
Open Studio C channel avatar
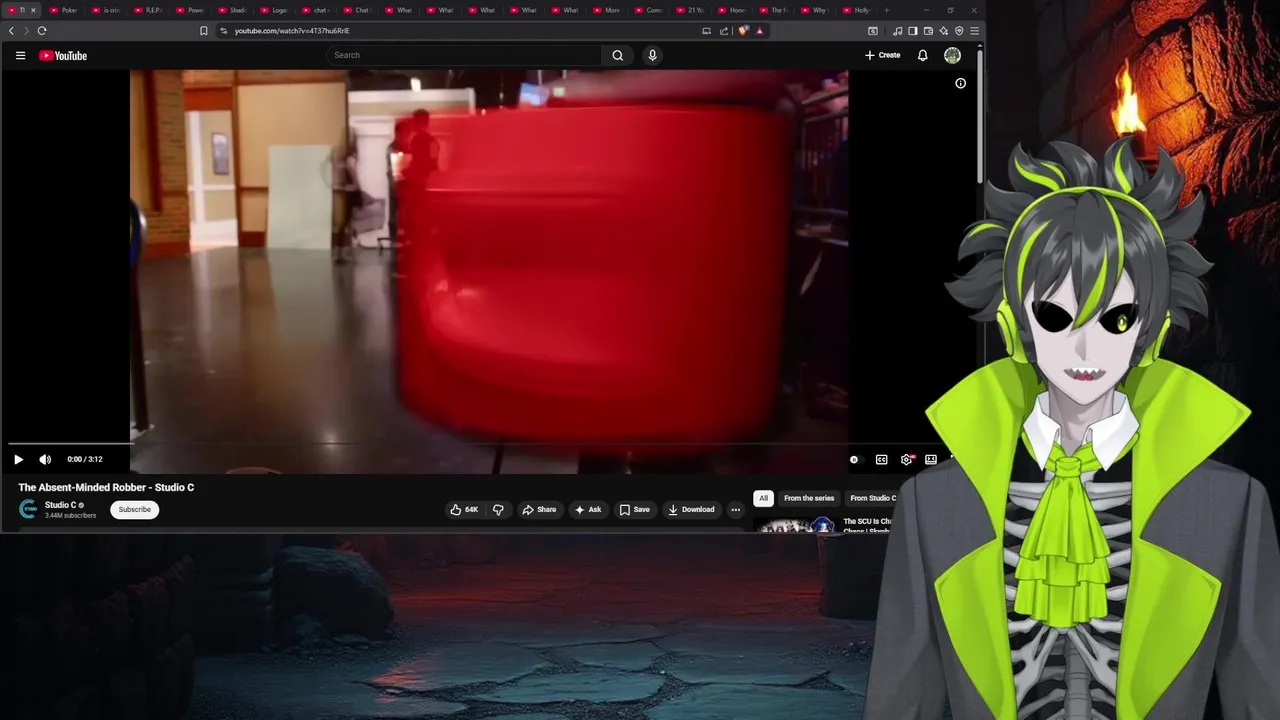coord(28,509)
